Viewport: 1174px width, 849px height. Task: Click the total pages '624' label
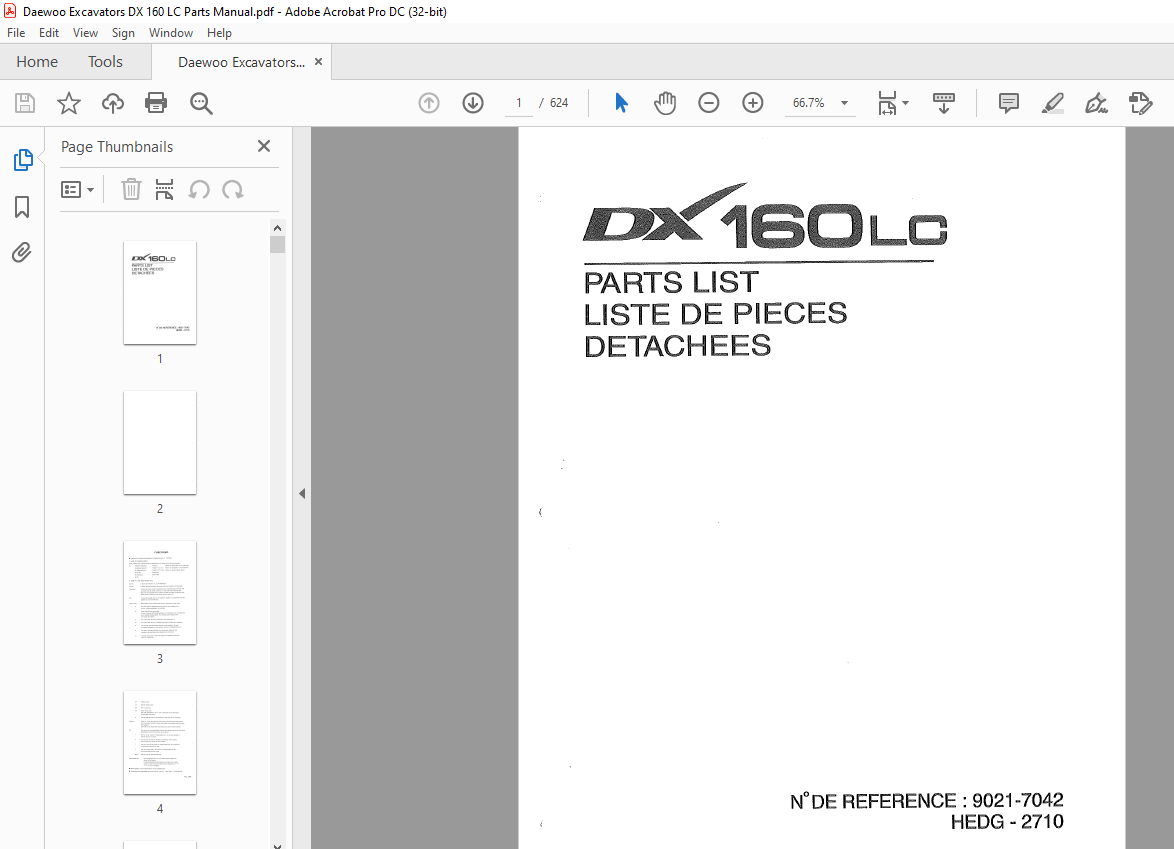(x=559, y=103)
